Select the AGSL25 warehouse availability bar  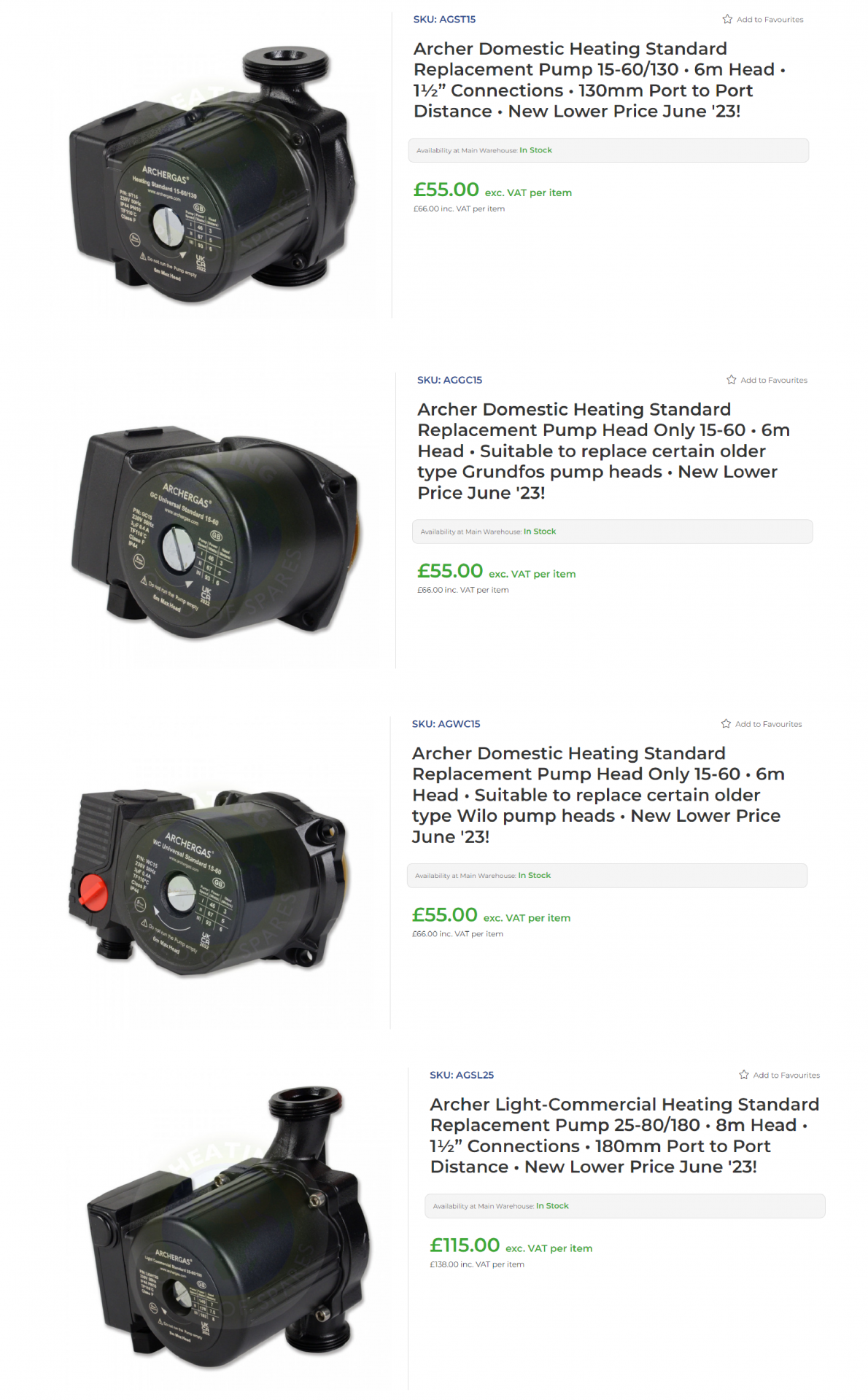coord(625,1206)
